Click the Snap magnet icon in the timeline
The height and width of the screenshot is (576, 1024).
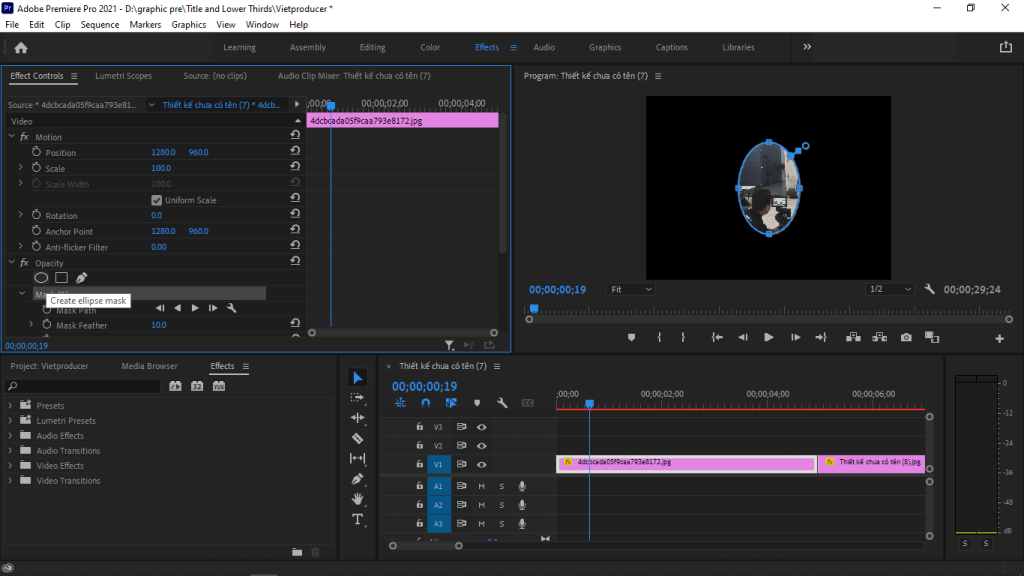pyautogui.click(x=424, y=402)
